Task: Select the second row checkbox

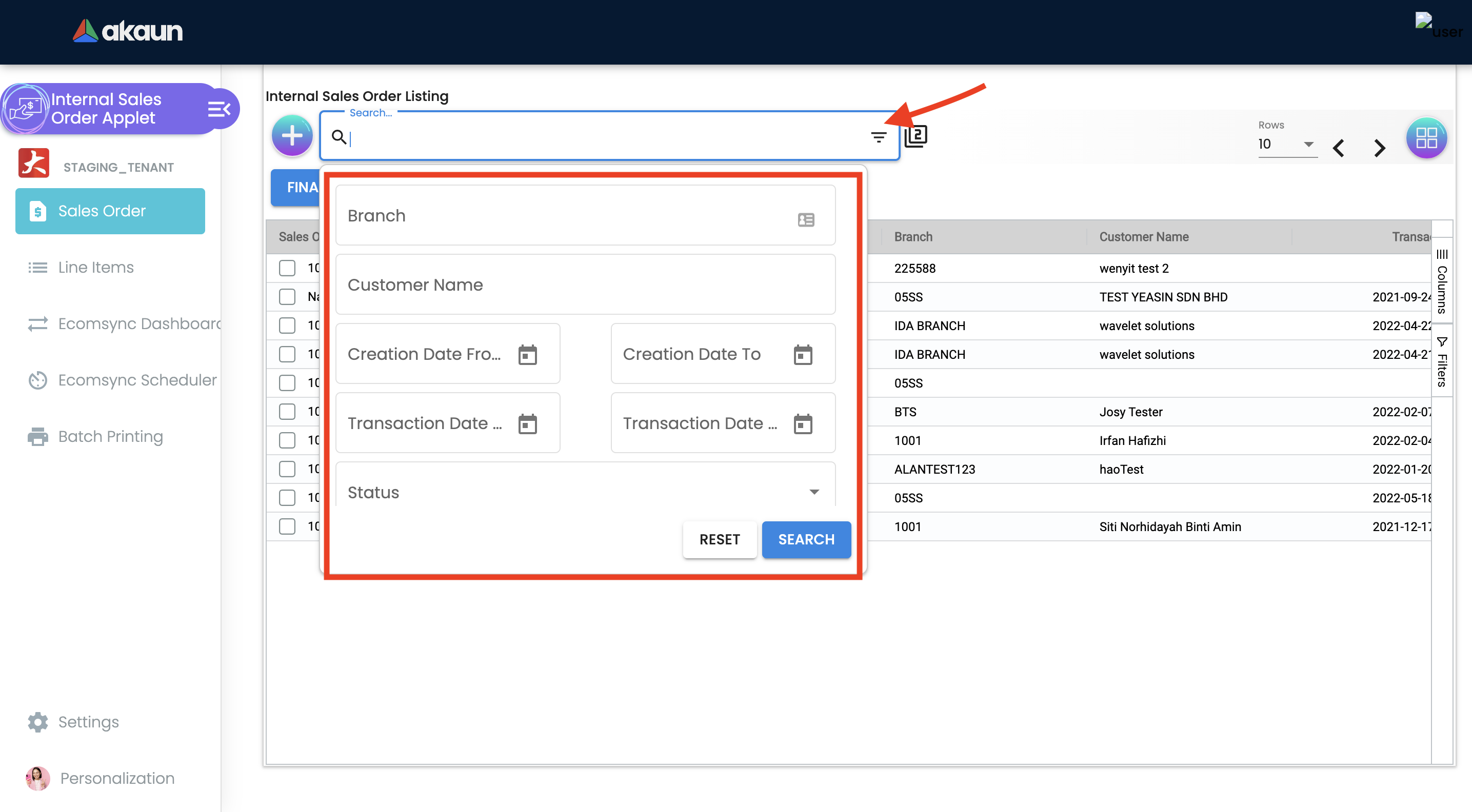Action: (x=287, y=296)
